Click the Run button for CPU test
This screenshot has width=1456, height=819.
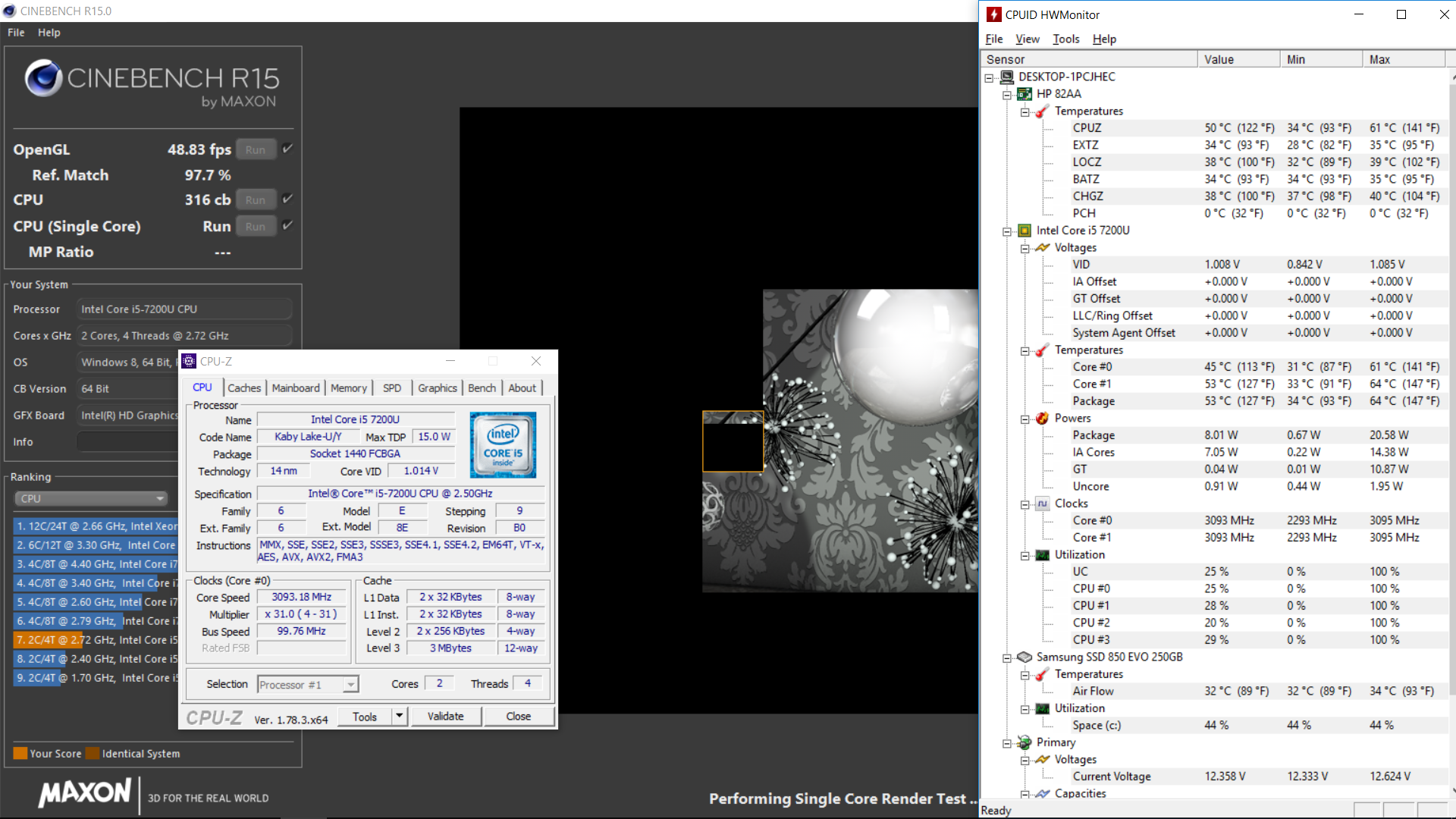pos(256,199)
